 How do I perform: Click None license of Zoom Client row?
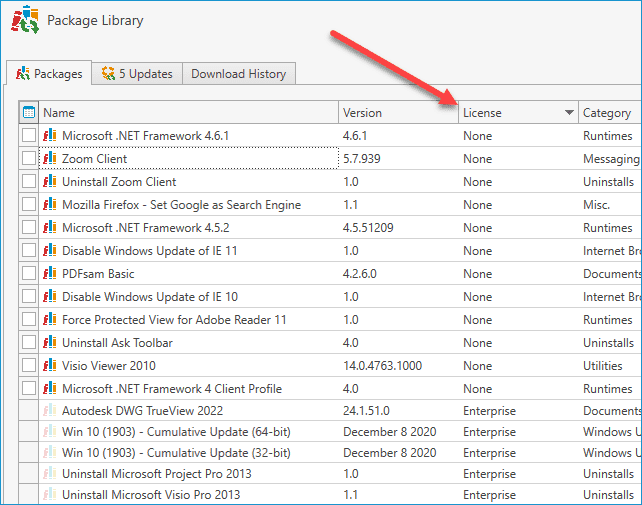[477, 159]
